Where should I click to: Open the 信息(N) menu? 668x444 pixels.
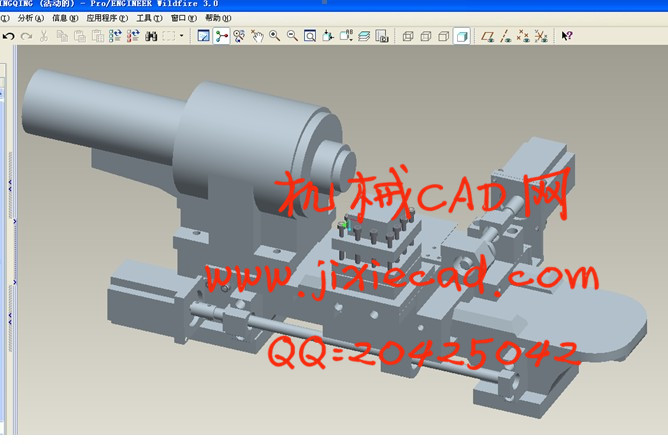point(65,18)
